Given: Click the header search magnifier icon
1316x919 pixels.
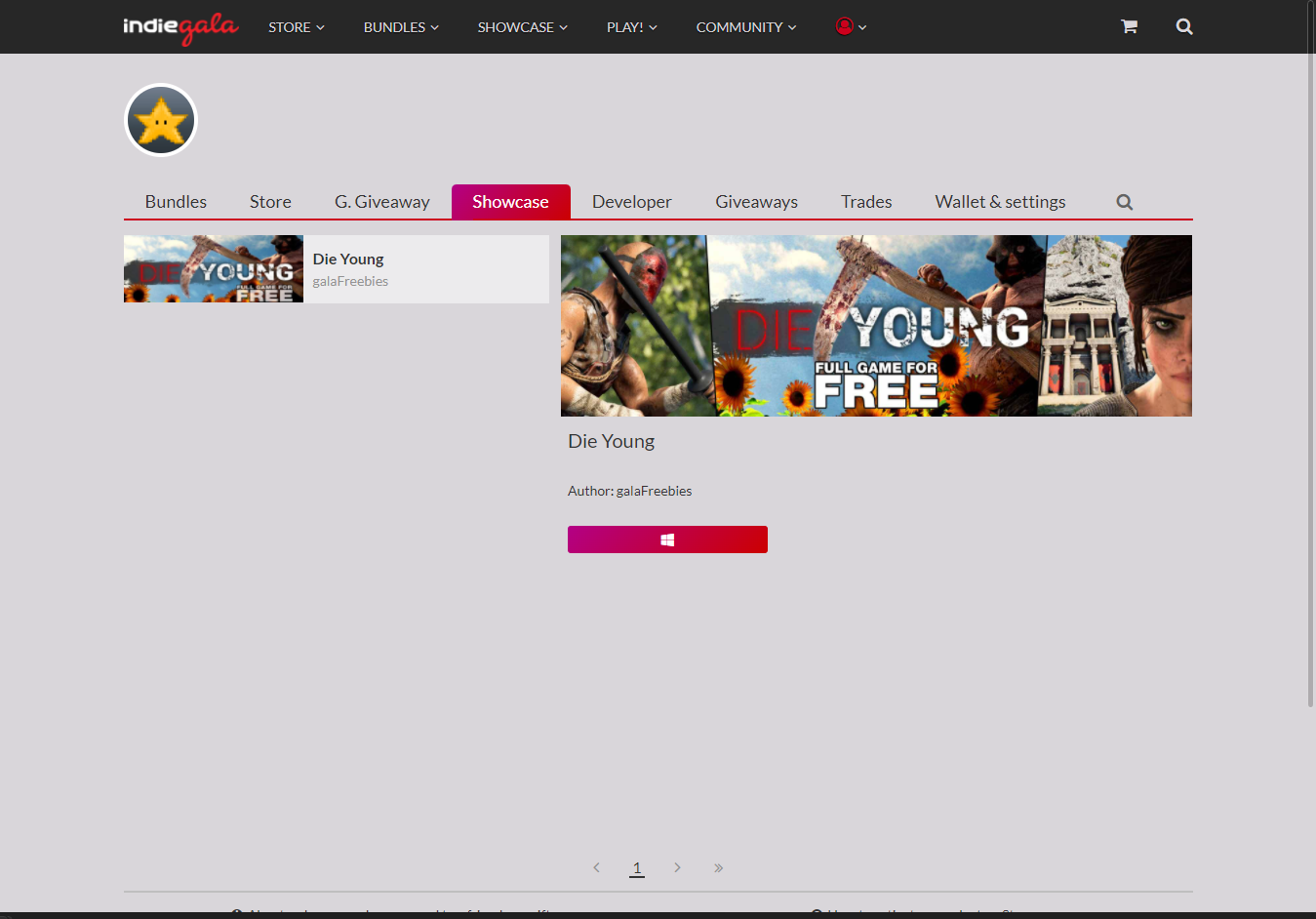Looking at the screenshot, I should (x=1184, y=26).
